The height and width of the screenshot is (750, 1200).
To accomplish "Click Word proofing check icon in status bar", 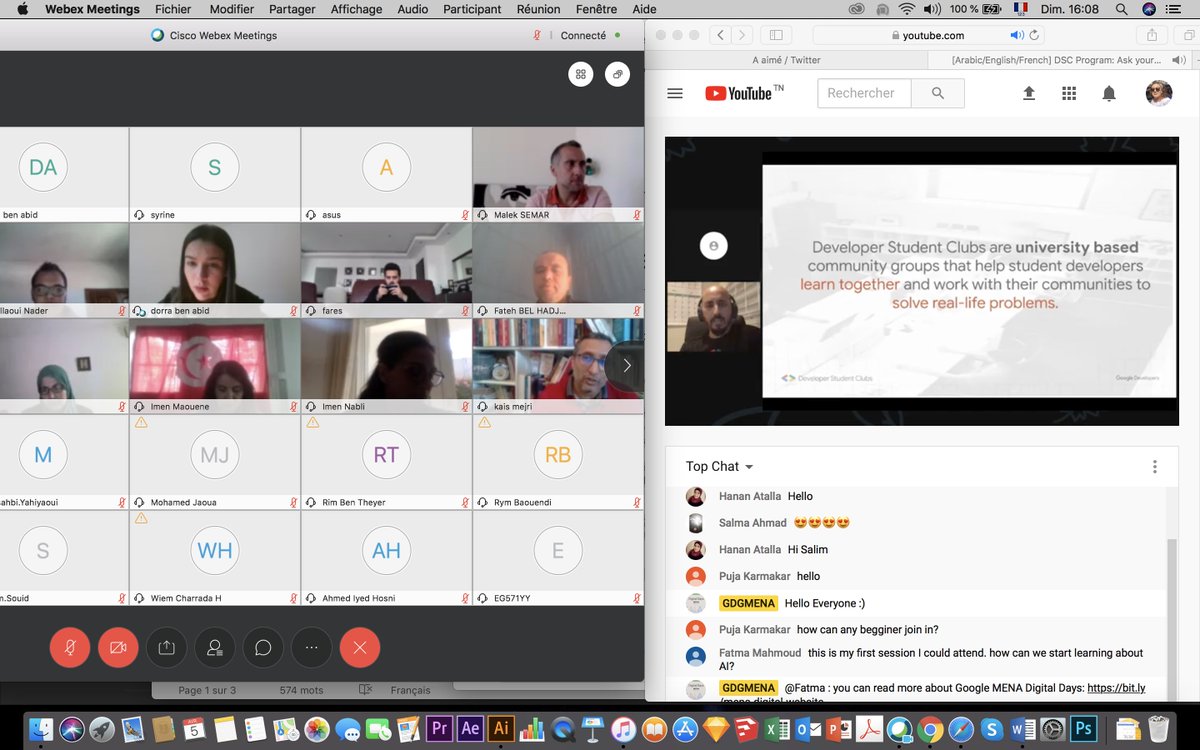I will click(x=365, y=690).
